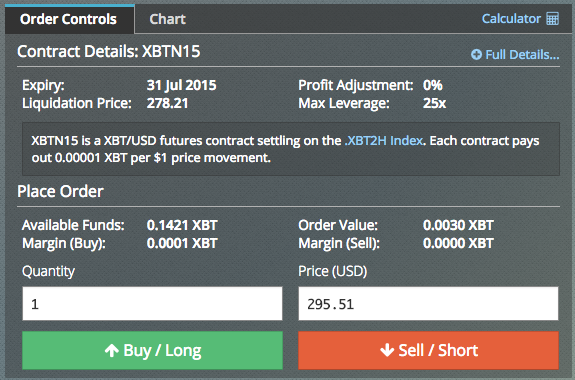Follow the .XBT2H Index link
Viewport: 575px width, 380px height.
[384, 141]
